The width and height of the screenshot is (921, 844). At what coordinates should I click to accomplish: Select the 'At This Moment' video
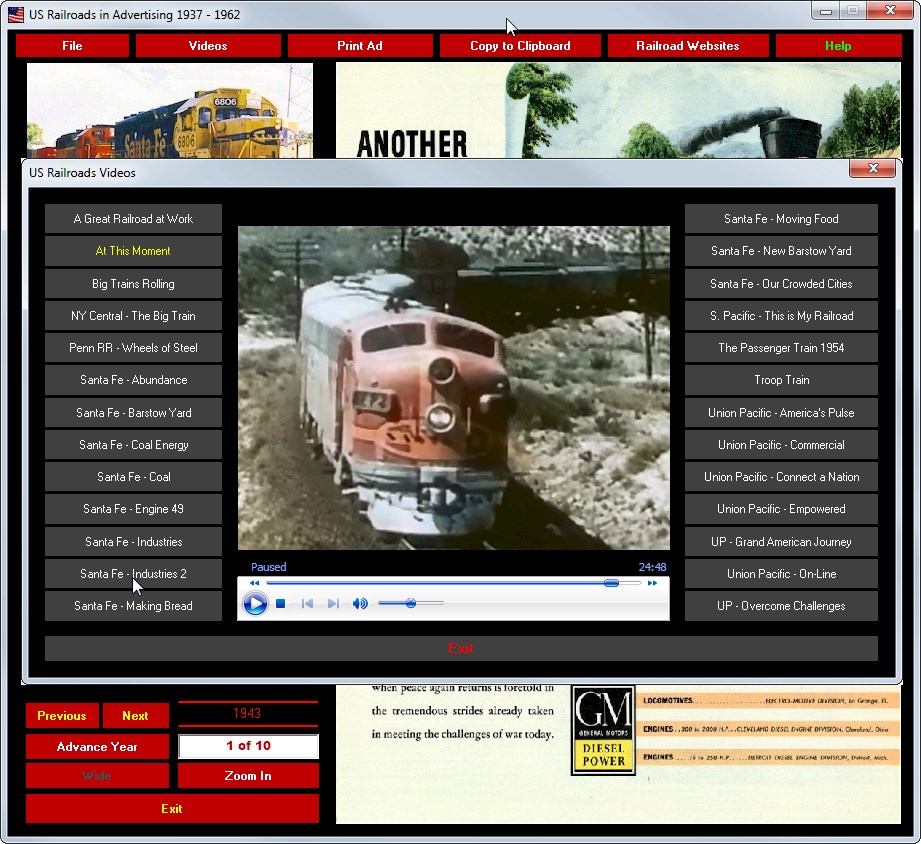coord(133,251)
